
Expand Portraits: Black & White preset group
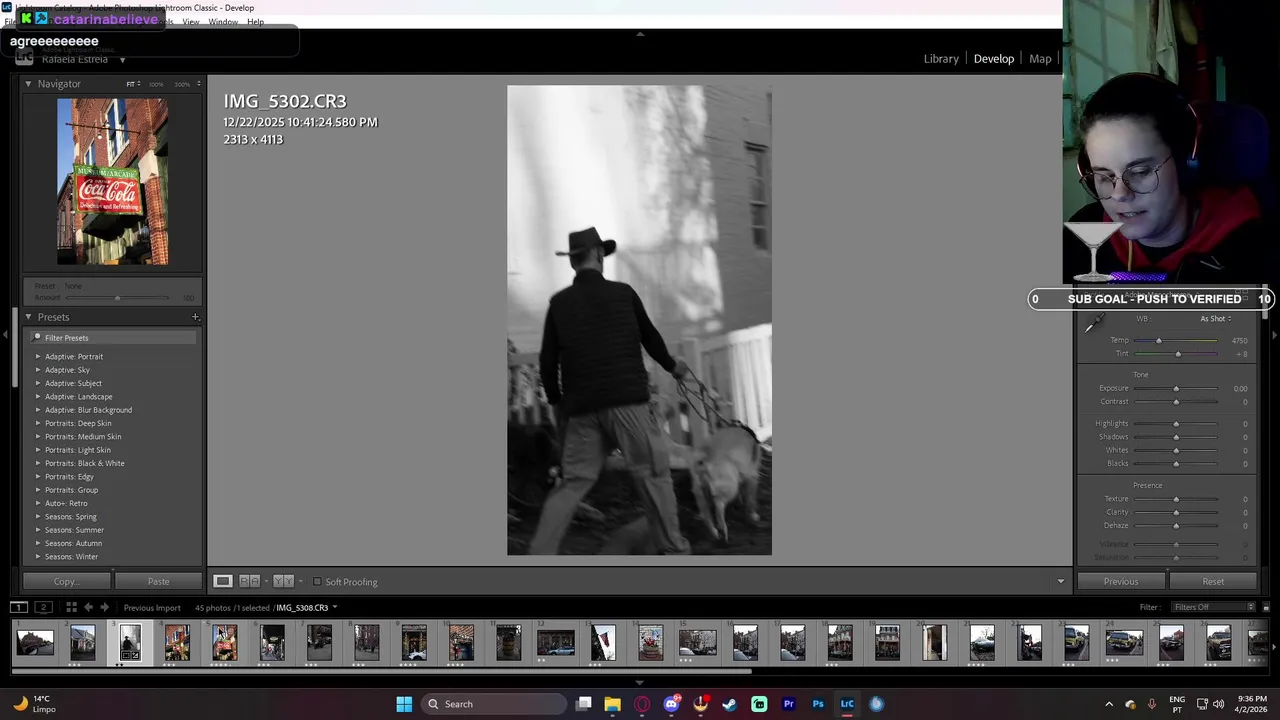pos(38,463)
